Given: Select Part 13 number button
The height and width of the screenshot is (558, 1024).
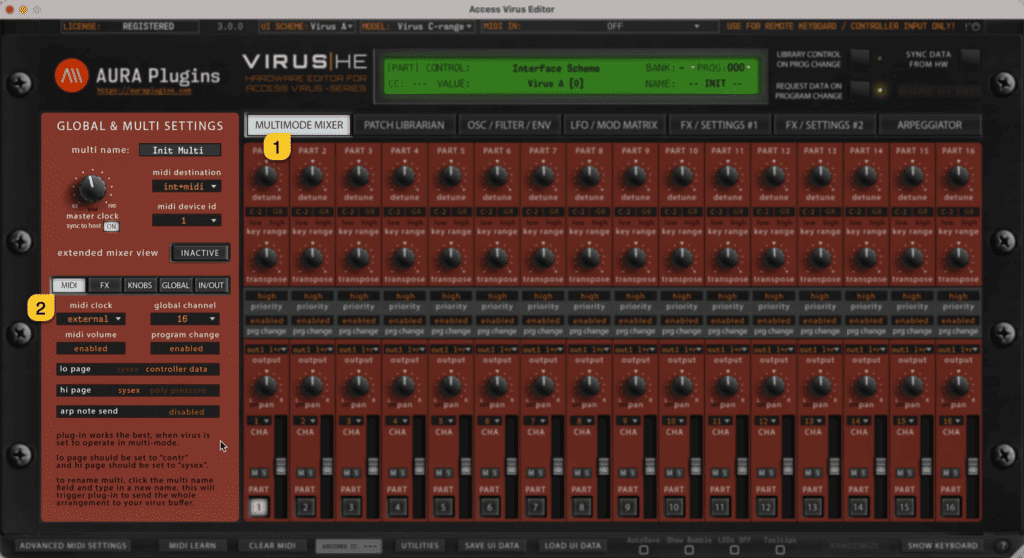Looking at the screenshot, I should [812, 506].
